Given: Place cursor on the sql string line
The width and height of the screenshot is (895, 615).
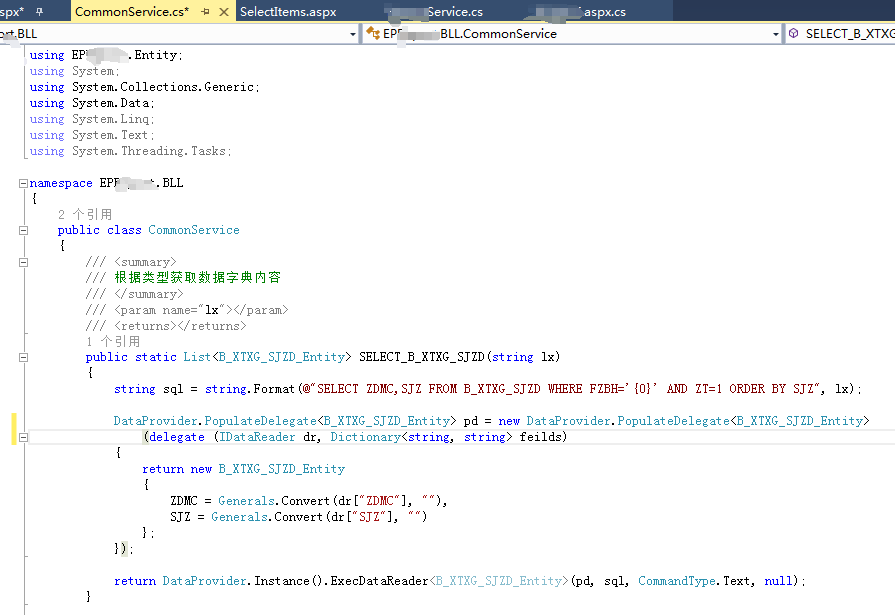Looking at the screenshot, I should [x=300, y=388].
